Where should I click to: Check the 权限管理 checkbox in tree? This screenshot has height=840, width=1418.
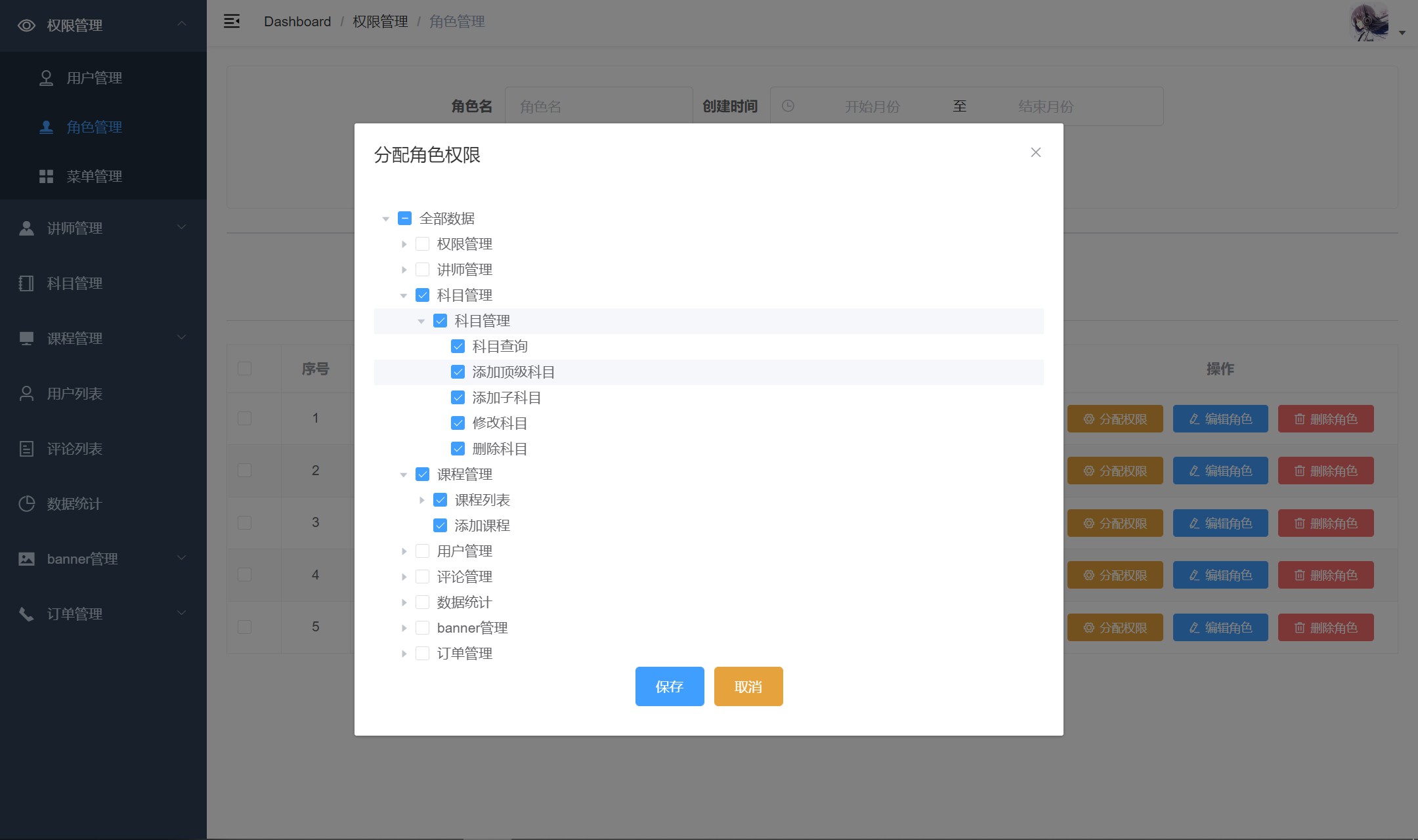(x=423, y=244)
